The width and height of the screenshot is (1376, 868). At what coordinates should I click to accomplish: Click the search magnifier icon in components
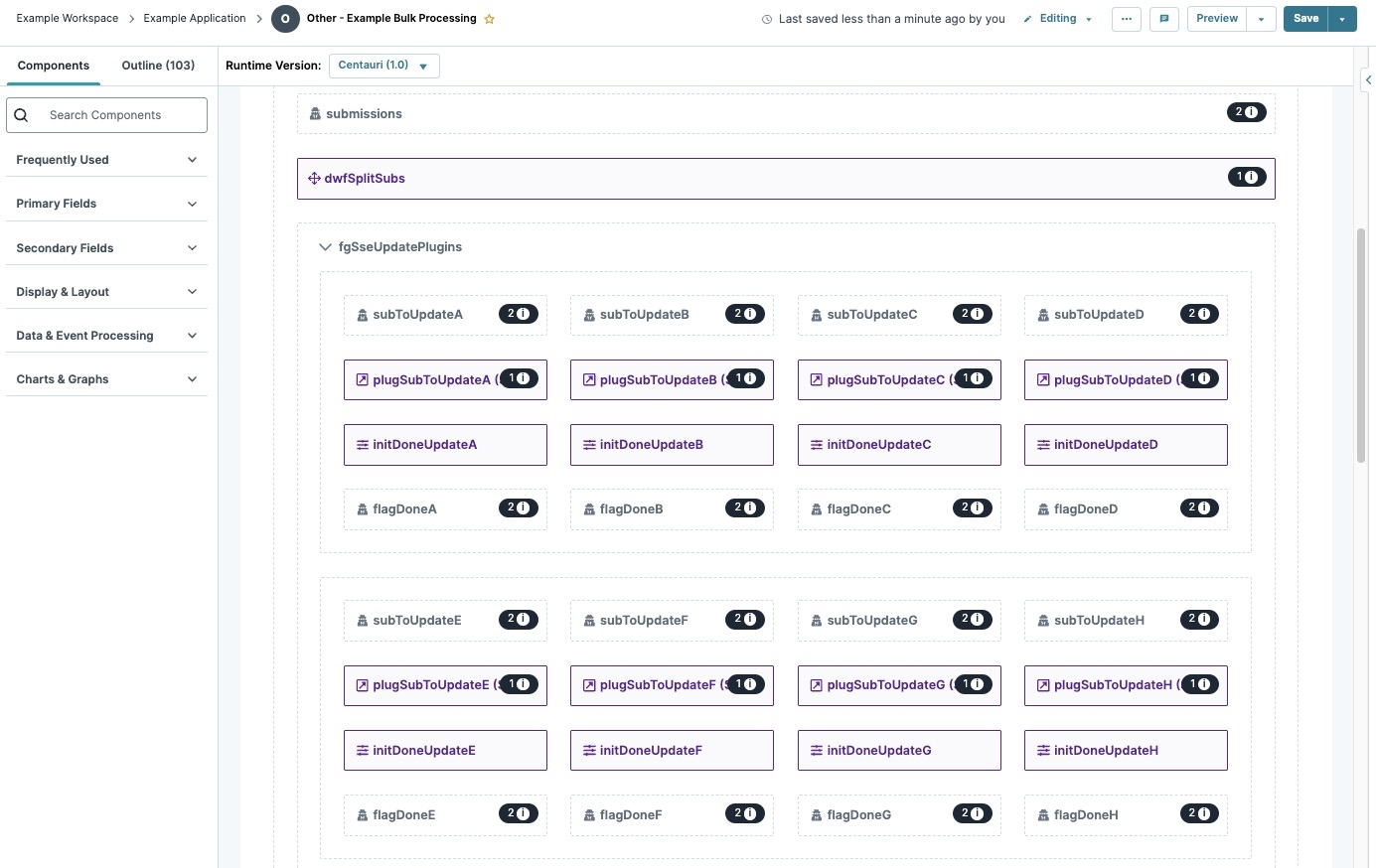click(x=21, y=115)
